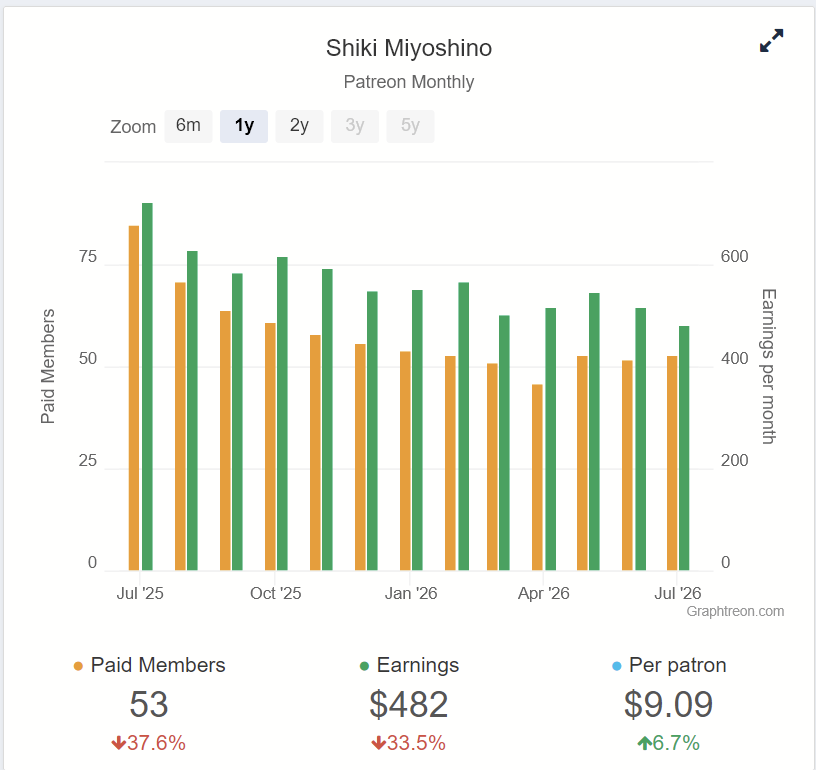
Task: Toggle the Paid Members legend series
Action: [149, 665]
